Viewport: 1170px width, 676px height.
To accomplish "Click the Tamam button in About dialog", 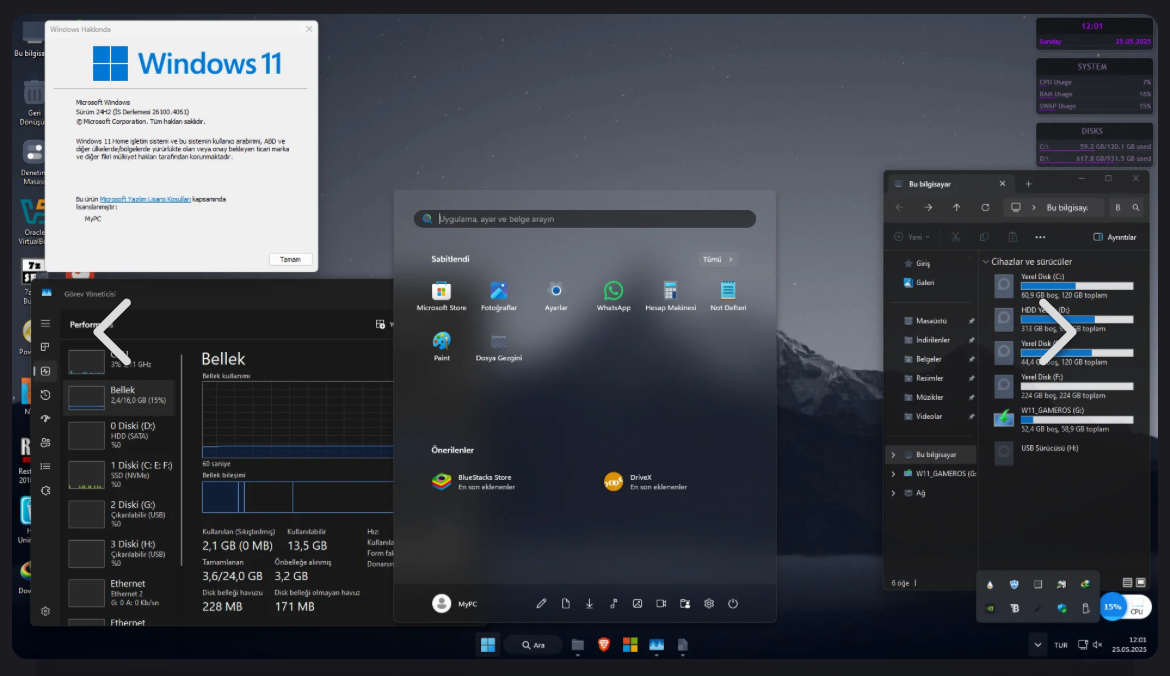I will [290, 259].
